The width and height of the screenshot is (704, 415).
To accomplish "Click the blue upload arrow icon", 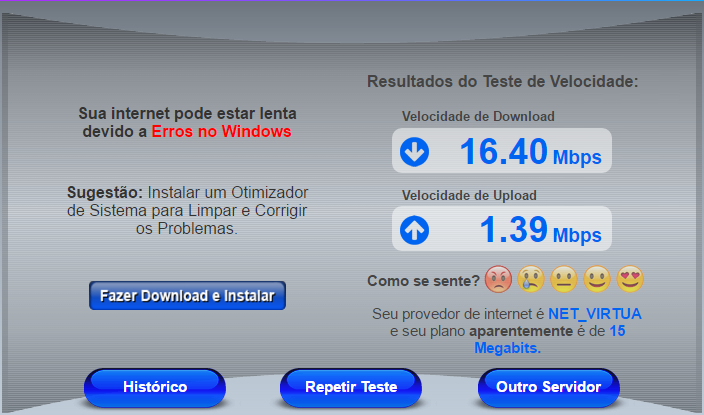I will pyautogui.click(x=414, y=230).
